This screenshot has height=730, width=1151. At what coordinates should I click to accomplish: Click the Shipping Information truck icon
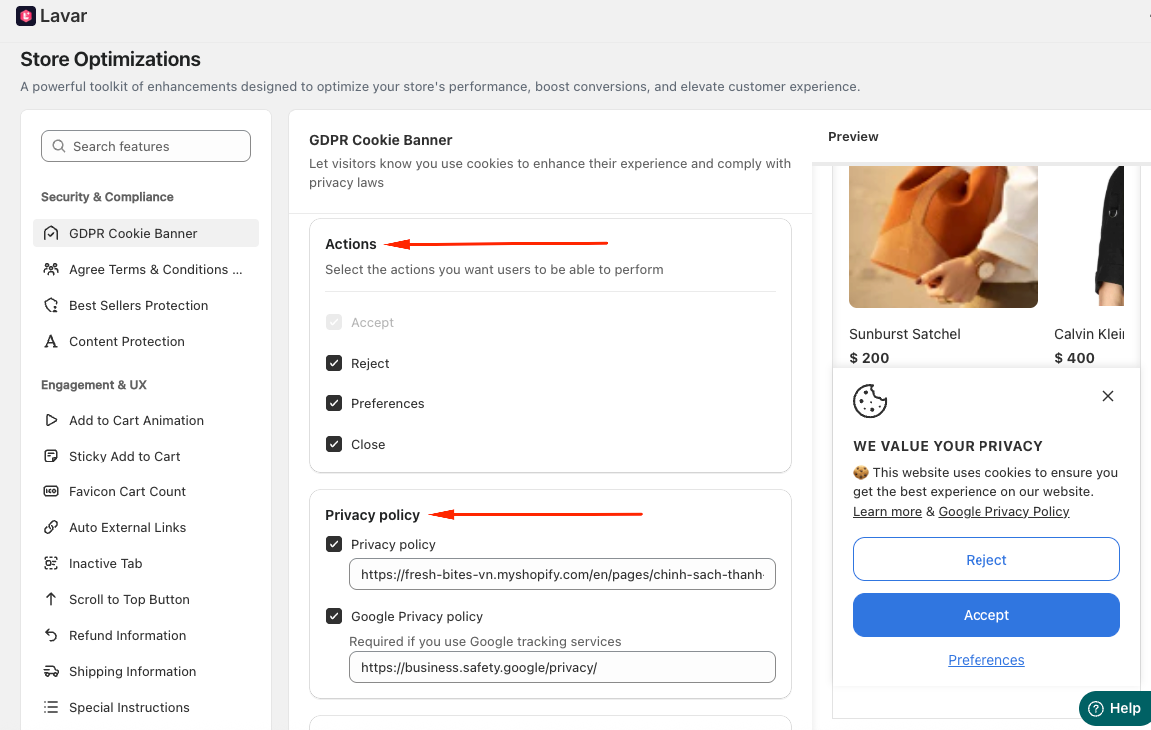tap(51, 671)
